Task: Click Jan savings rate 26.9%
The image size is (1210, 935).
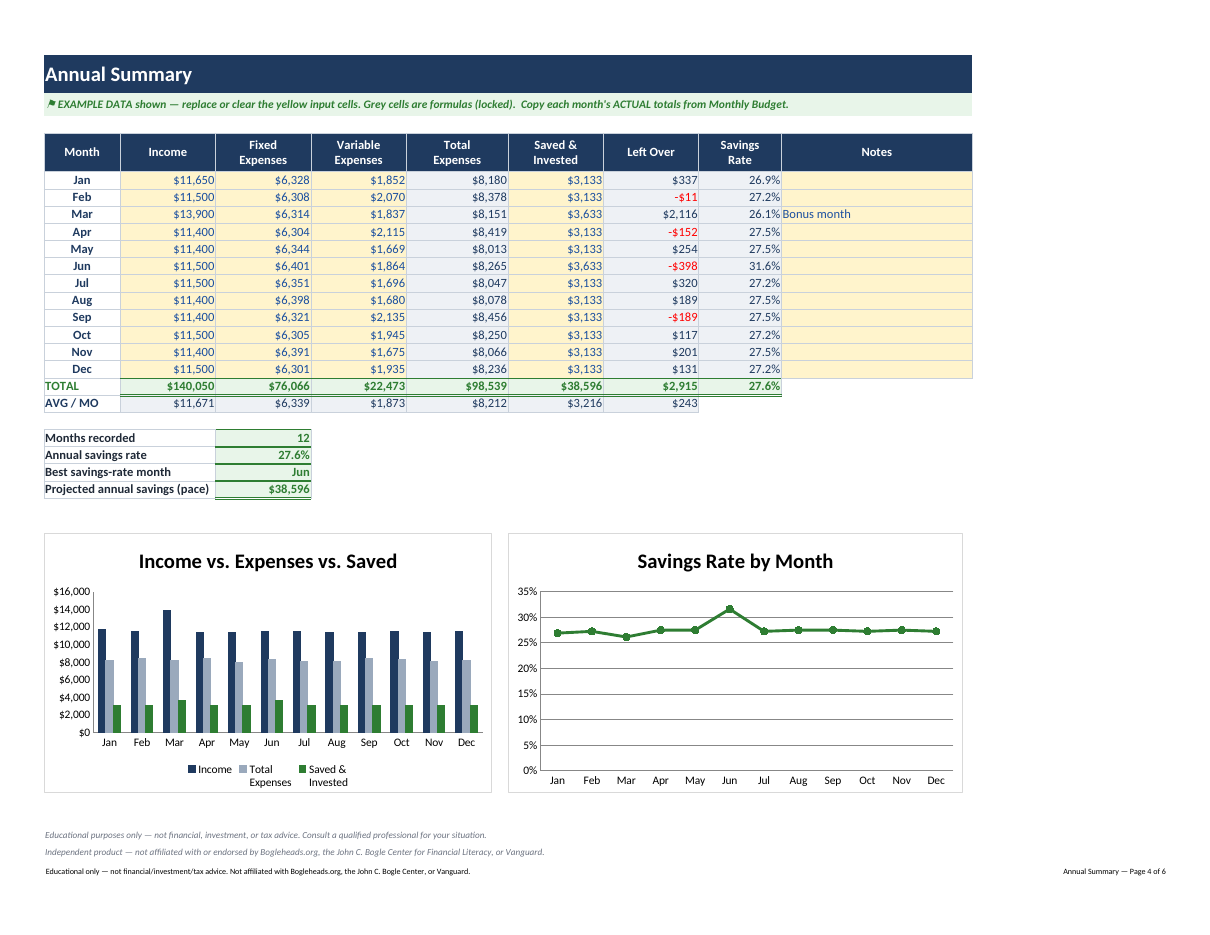Action: click(x=740, y=180)
